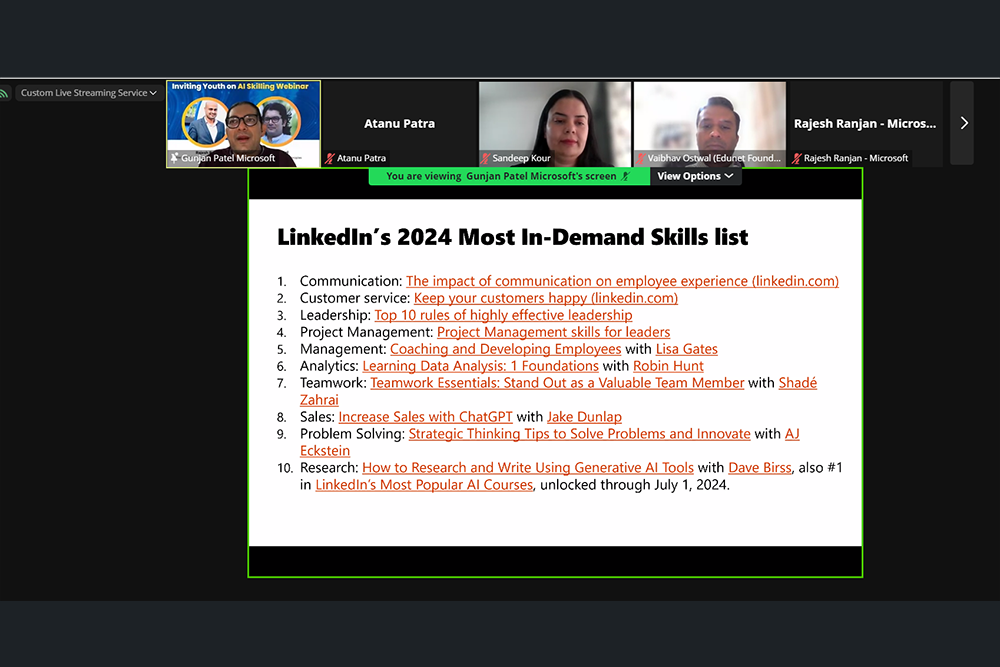The image size is (1000, 667).
Task: Open 'Project Management skills for leaders' link
Action: click(554, 332)
